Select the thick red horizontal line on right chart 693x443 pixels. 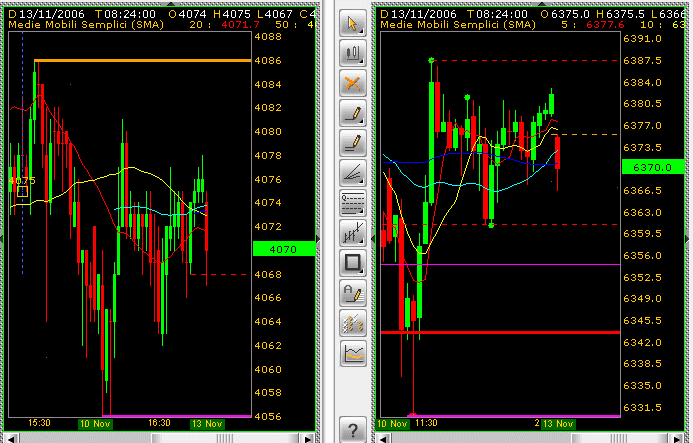tap(500, 332)
